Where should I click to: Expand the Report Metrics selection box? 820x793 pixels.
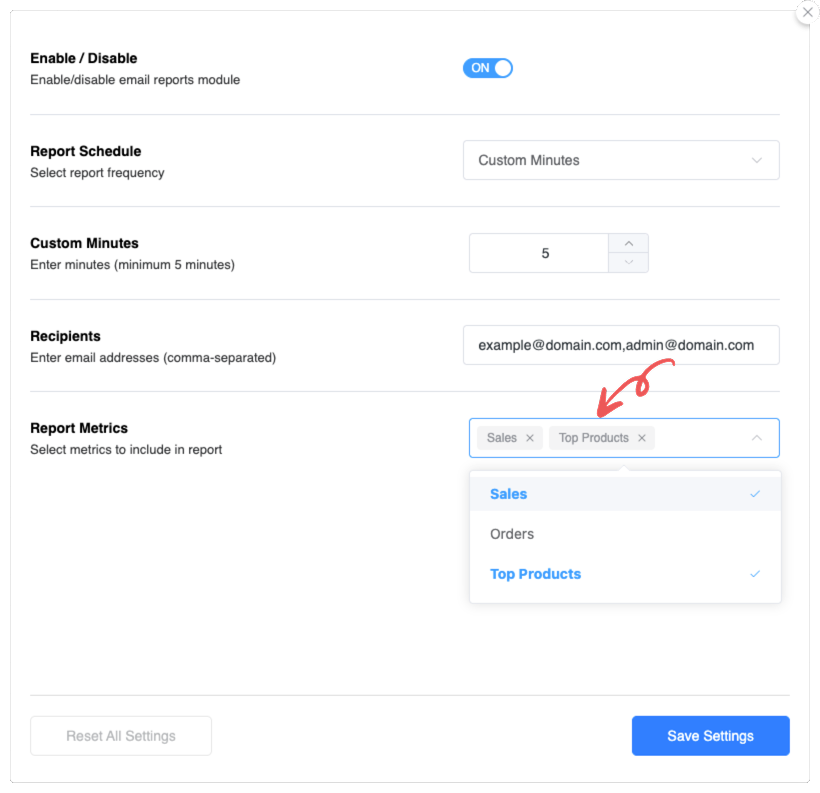tap(700, 438)
